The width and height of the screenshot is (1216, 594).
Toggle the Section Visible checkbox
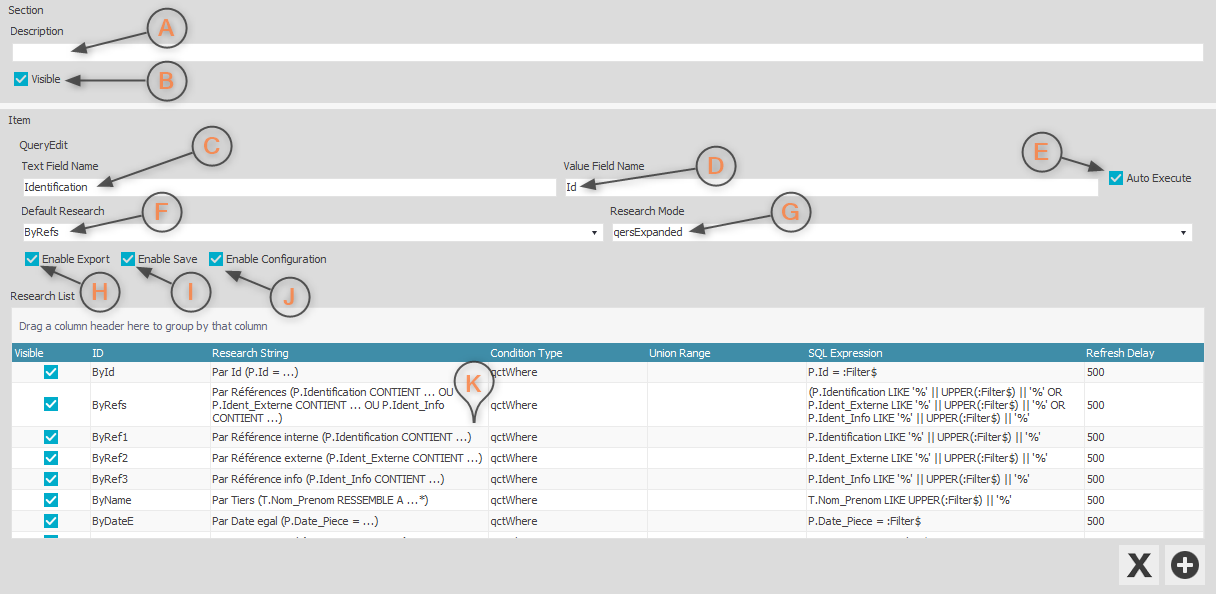click(21, 79)
